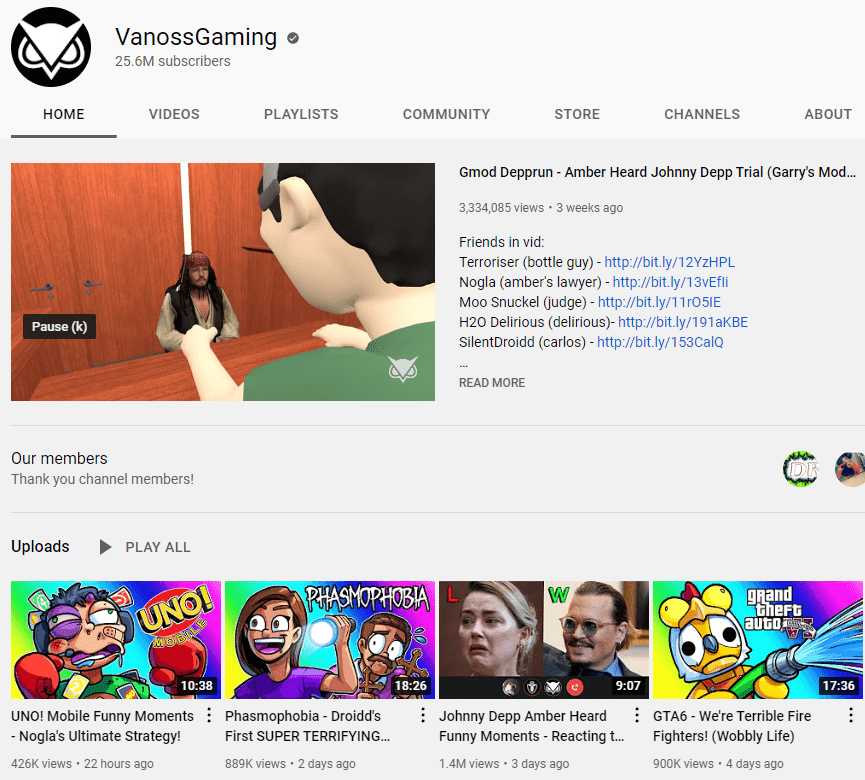Click 'Our members' heading

[60, 458]
